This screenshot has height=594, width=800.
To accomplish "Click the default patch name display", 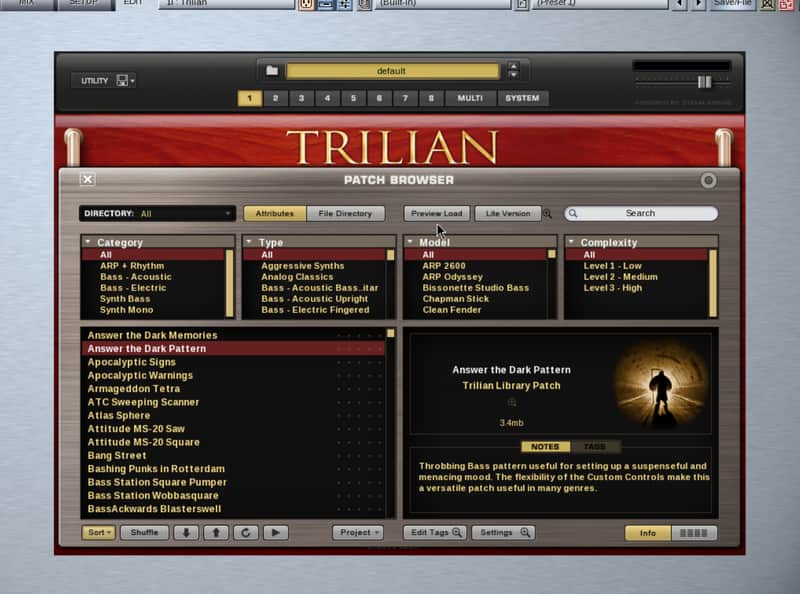I will click(392, 71).
